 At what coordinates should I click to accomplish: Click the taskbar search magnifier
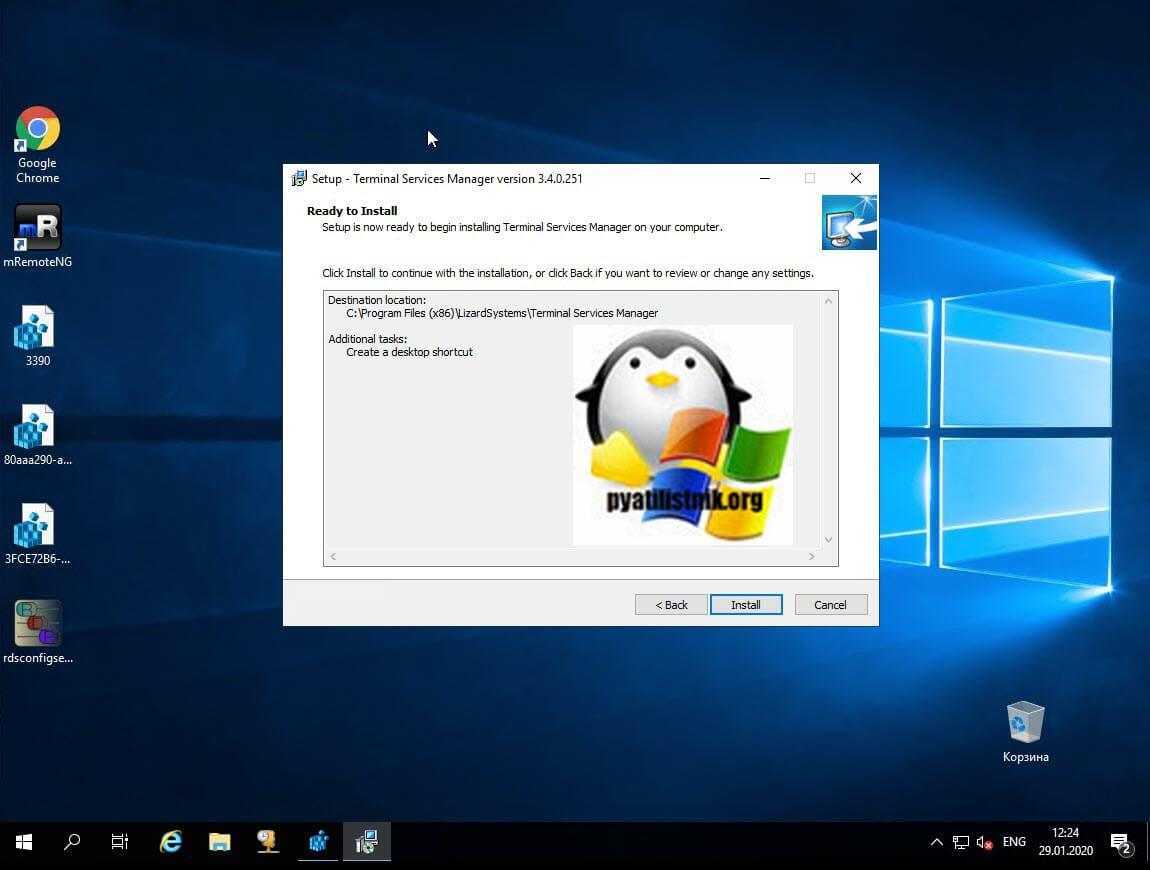(x=72, y=842)
